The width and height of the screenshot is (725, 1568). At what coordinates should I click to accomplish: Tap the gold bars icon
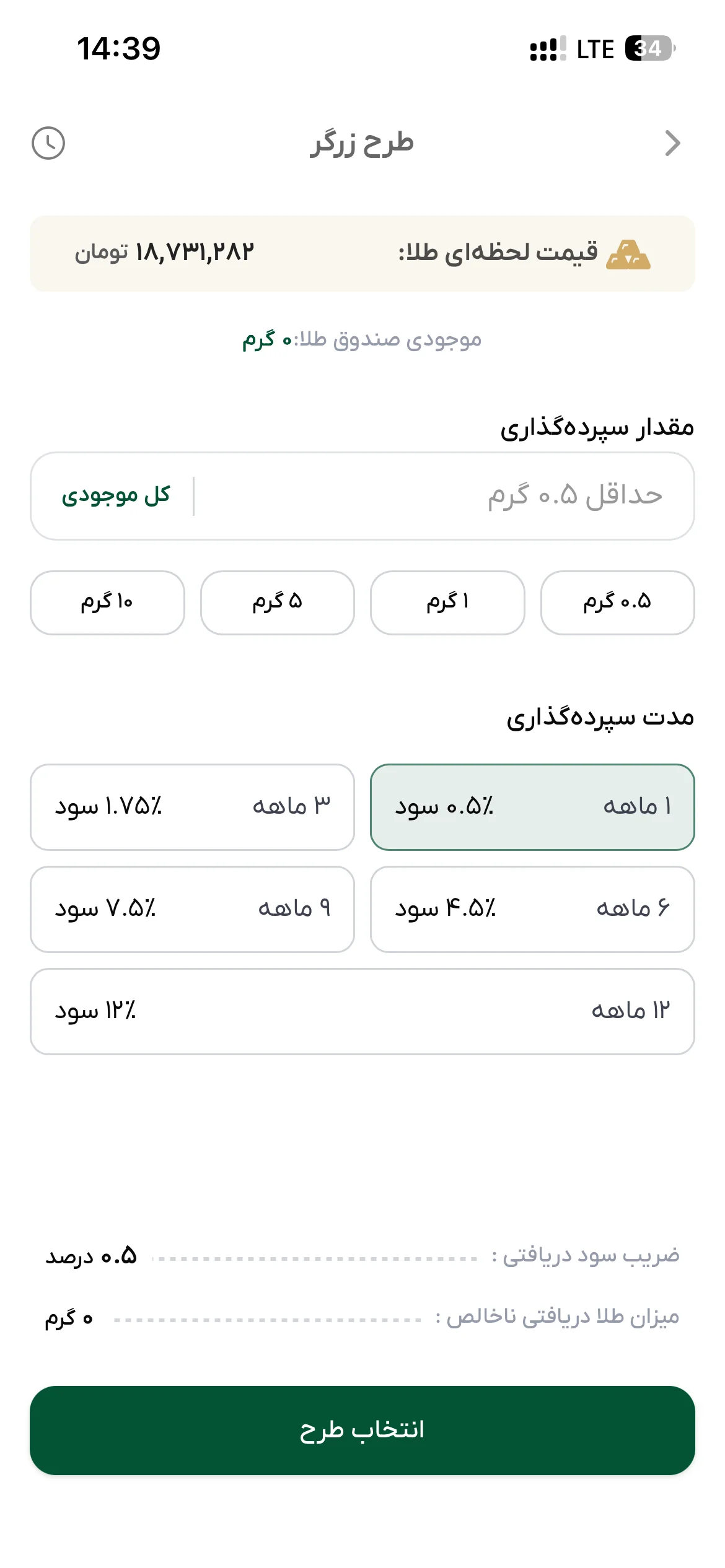coord(628,254)
